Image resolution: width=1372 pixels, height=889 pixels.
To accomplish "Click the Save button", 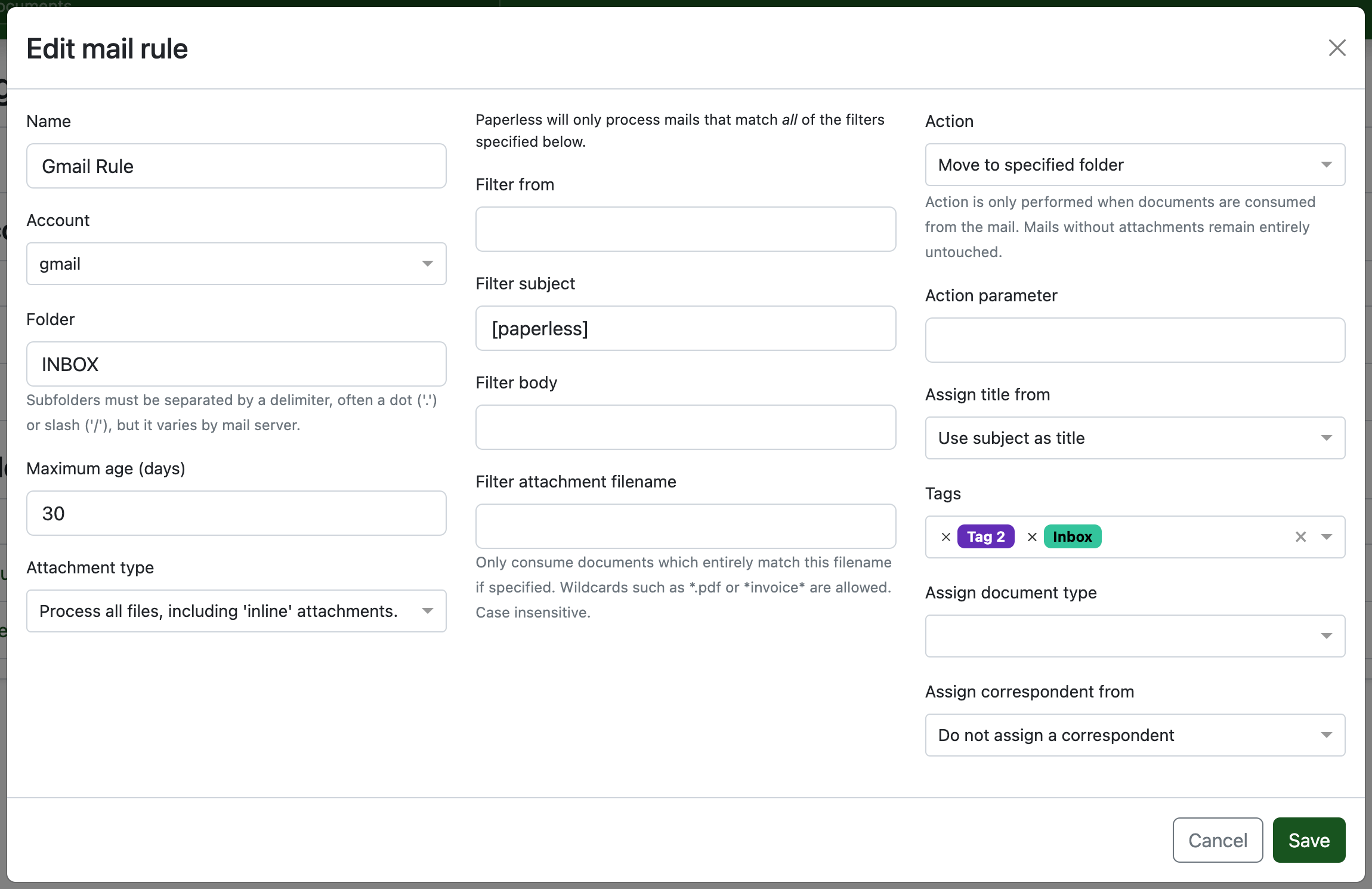I will [1309, 840].
